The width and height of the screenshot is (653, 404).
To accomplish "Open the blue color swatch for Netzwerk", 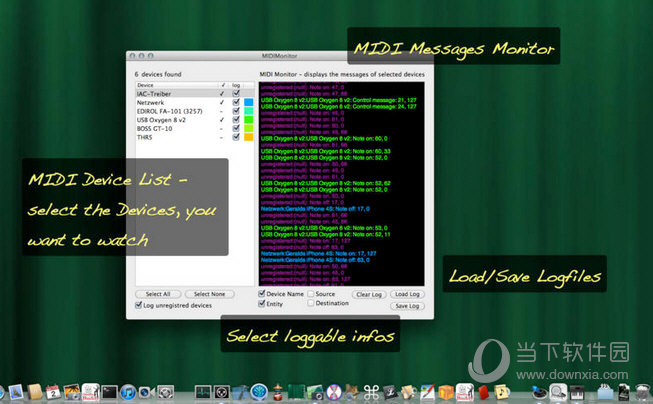I will (x=249, y=102).
